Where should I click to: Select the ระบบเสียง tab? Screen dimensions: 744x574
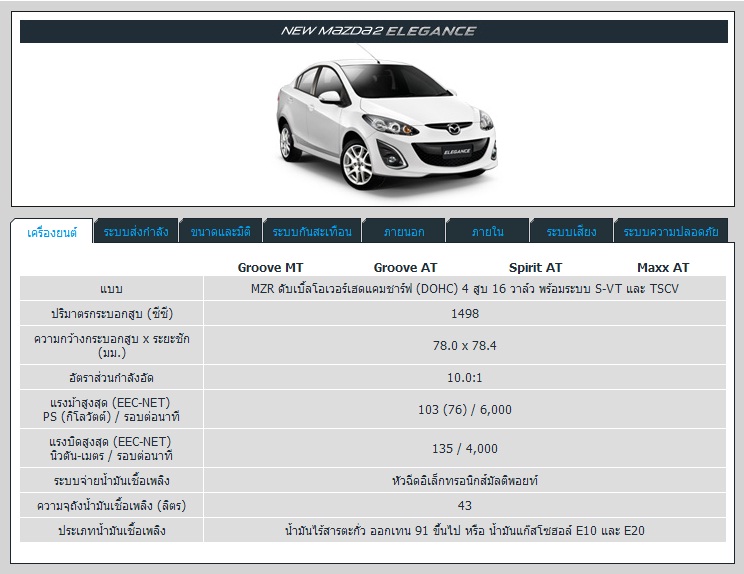point(571,231)
